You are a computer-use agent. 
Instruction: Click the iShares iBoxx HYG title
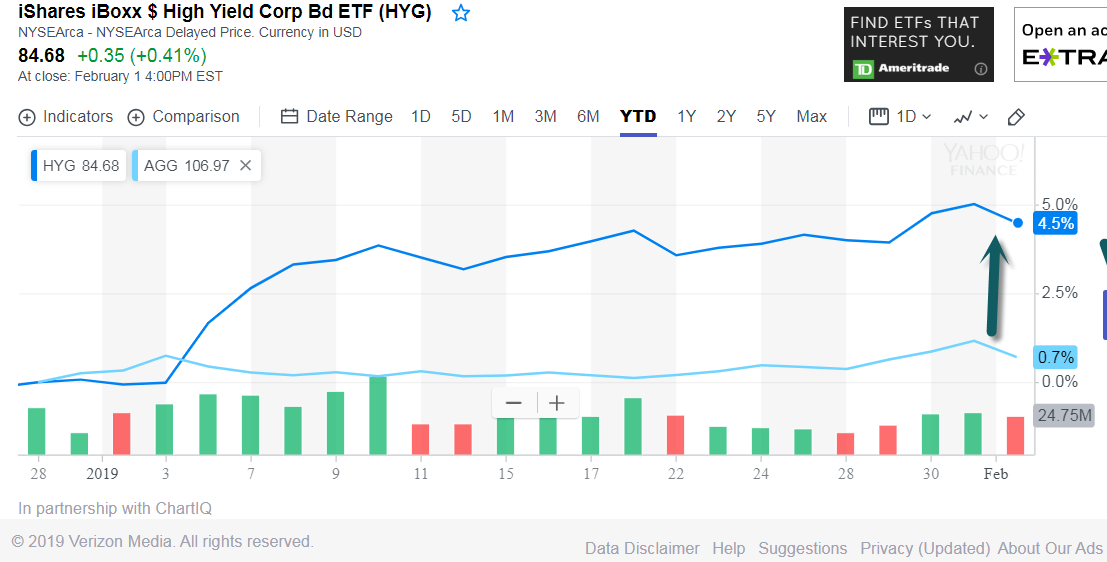[225, 12]
